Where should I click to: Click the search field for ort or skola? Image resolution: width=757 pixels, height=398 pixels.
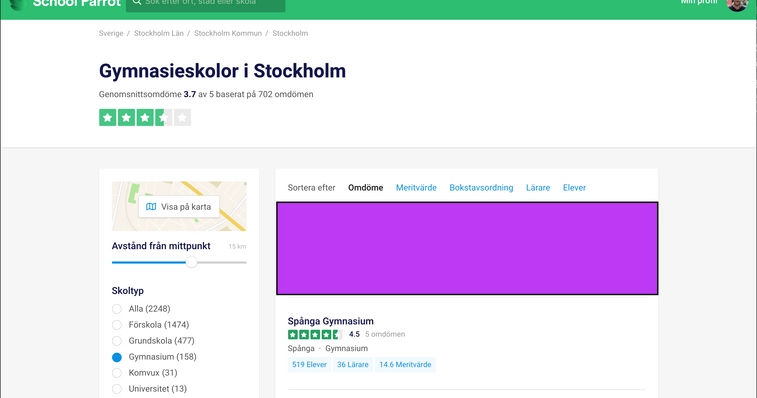click(x=206, y=5)
